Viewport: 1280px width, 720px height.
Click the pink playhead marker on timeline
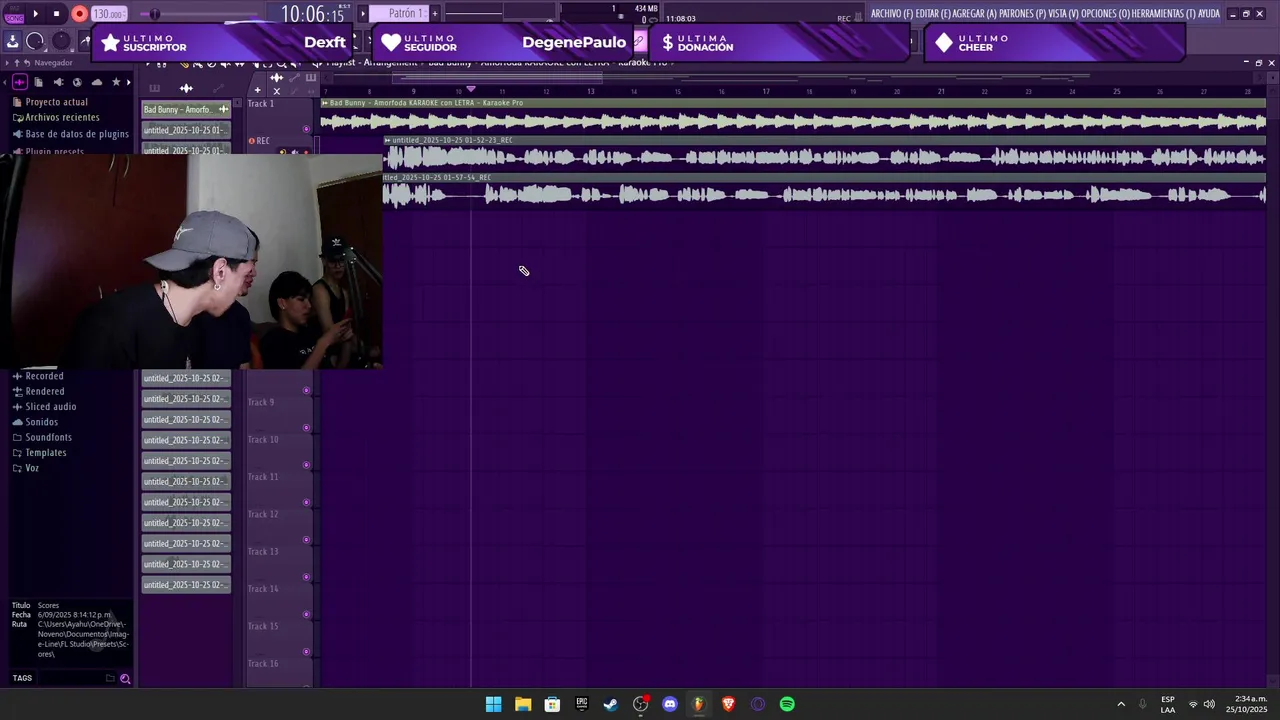click(471, 89)
